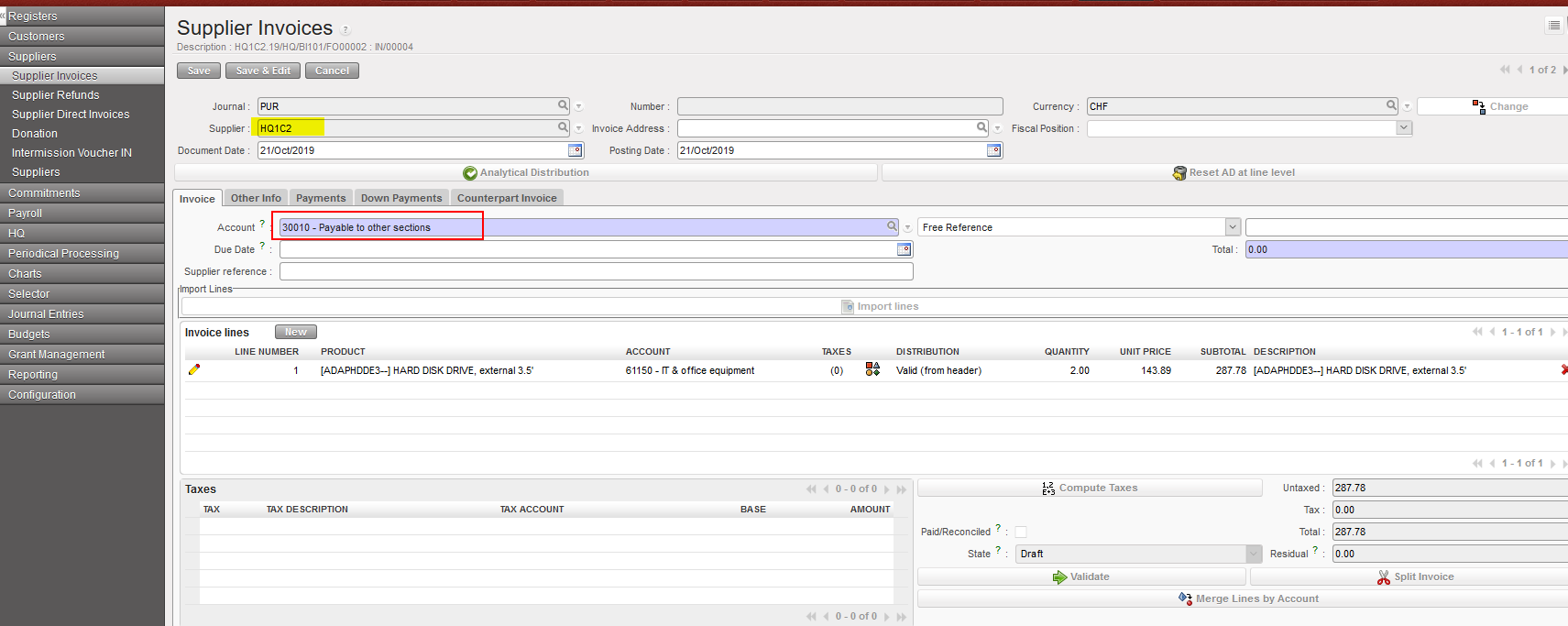Image resolution: width=1568 pixels, height=626 pixels.
Task: Open analytic distribution icon on invoice line
Action: (x=872, y=369)
